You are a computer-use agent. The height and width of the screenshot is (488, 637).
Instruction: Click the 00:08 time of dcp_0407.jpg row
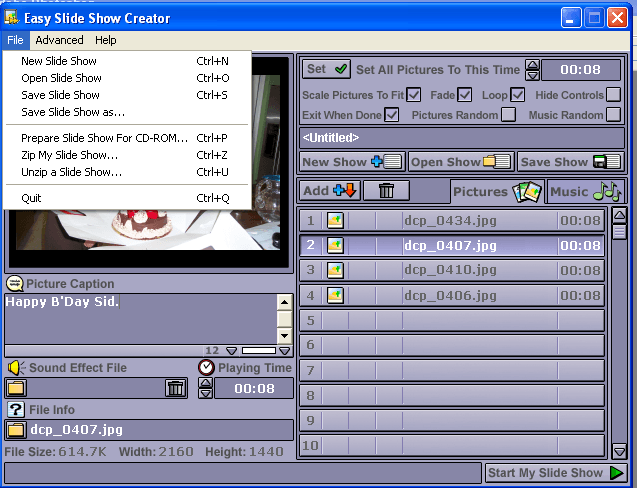580,245
